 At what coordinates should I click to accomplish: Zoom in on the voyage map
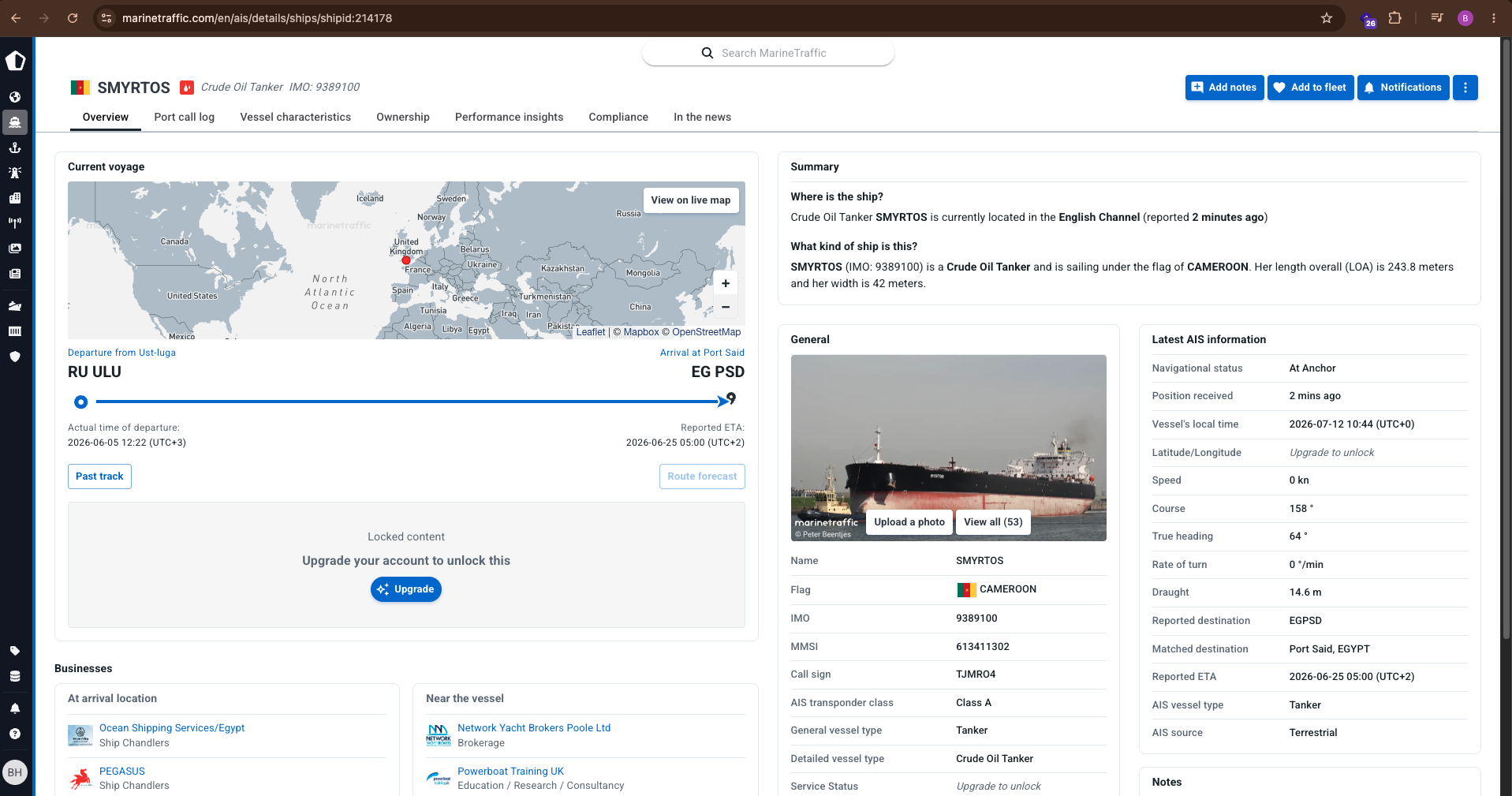[726, 283]
